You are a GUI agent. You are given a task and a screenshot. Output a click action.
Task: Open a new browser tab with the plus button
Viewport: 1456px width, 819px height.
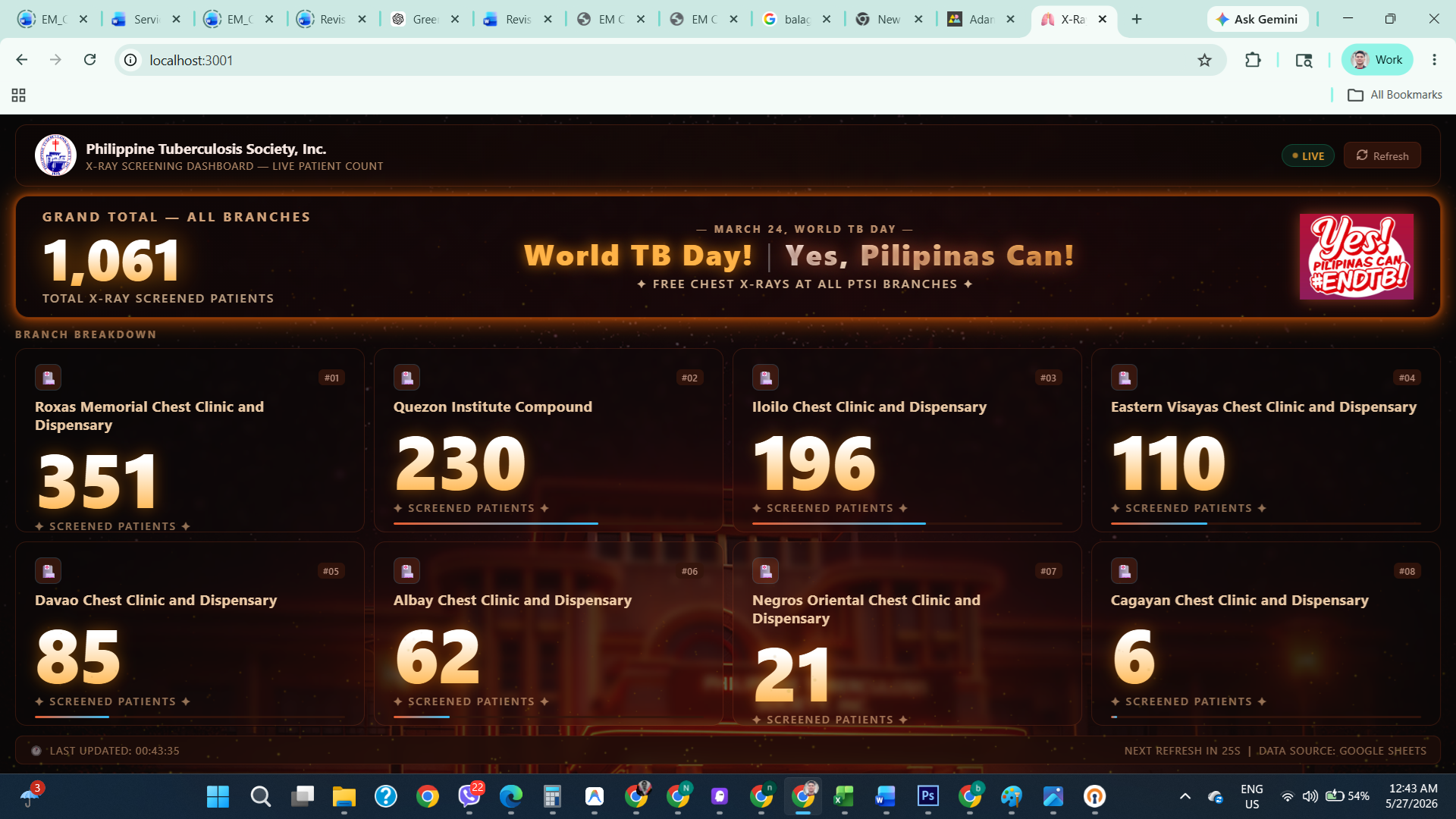pos(1136,19)
